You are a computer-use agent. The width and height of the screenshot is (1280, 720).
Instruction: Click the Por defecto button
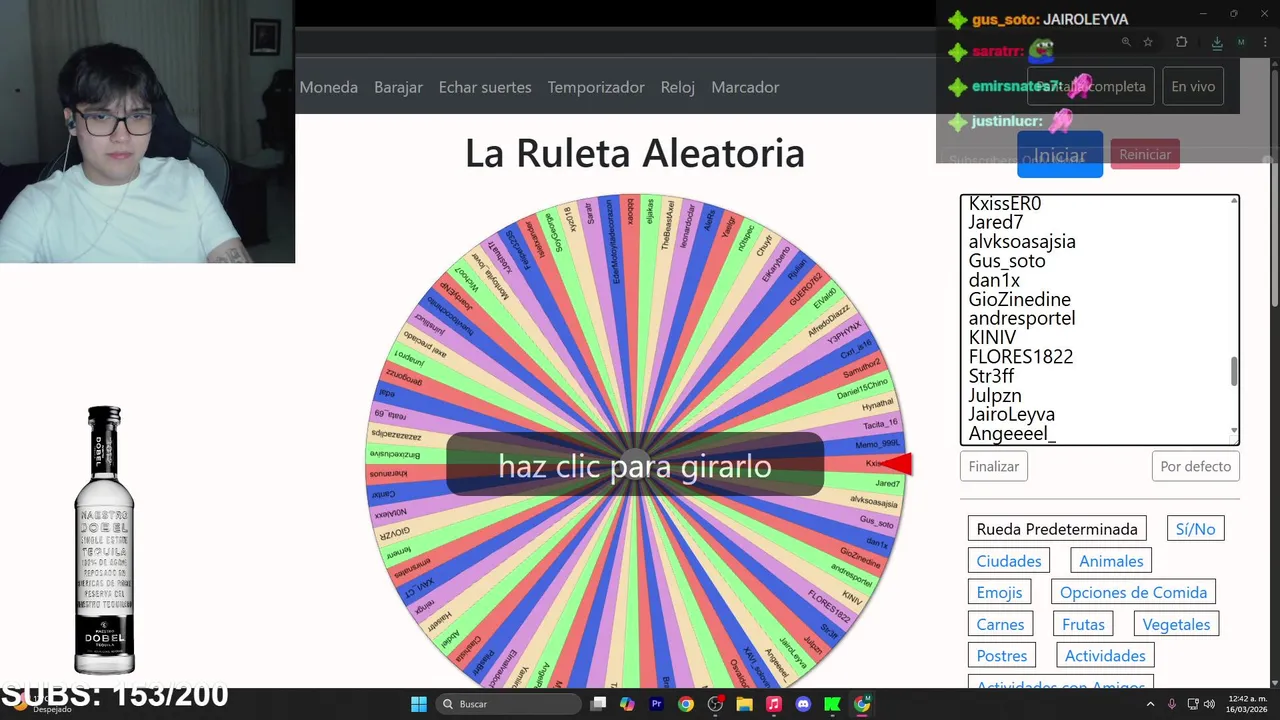click(1196, 466)
